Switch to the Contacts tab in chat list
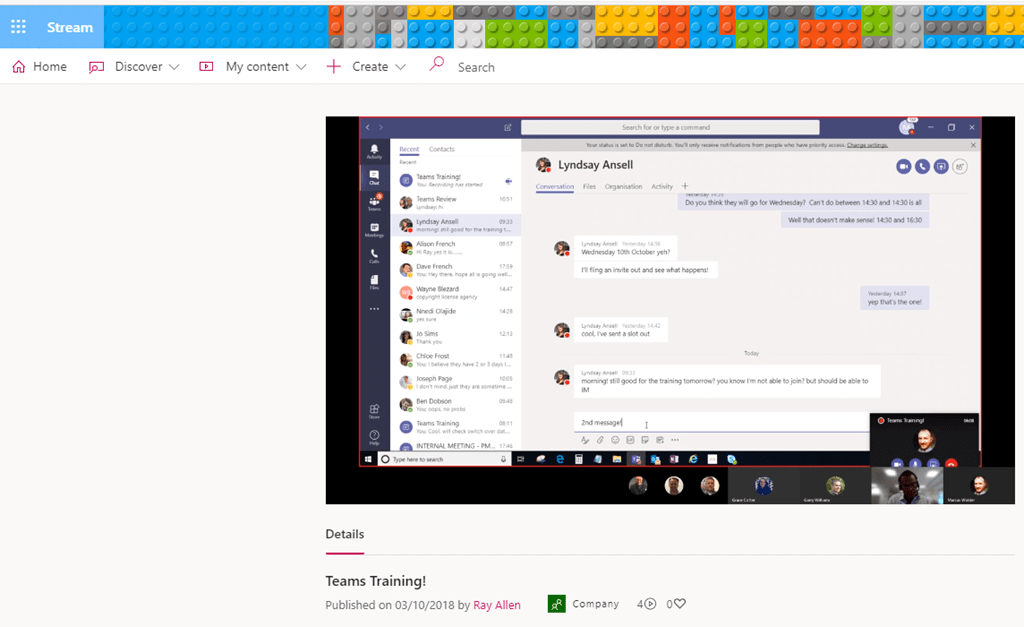Image resolution: width=1024 pixels, height=627 pixels. [441, 150]
